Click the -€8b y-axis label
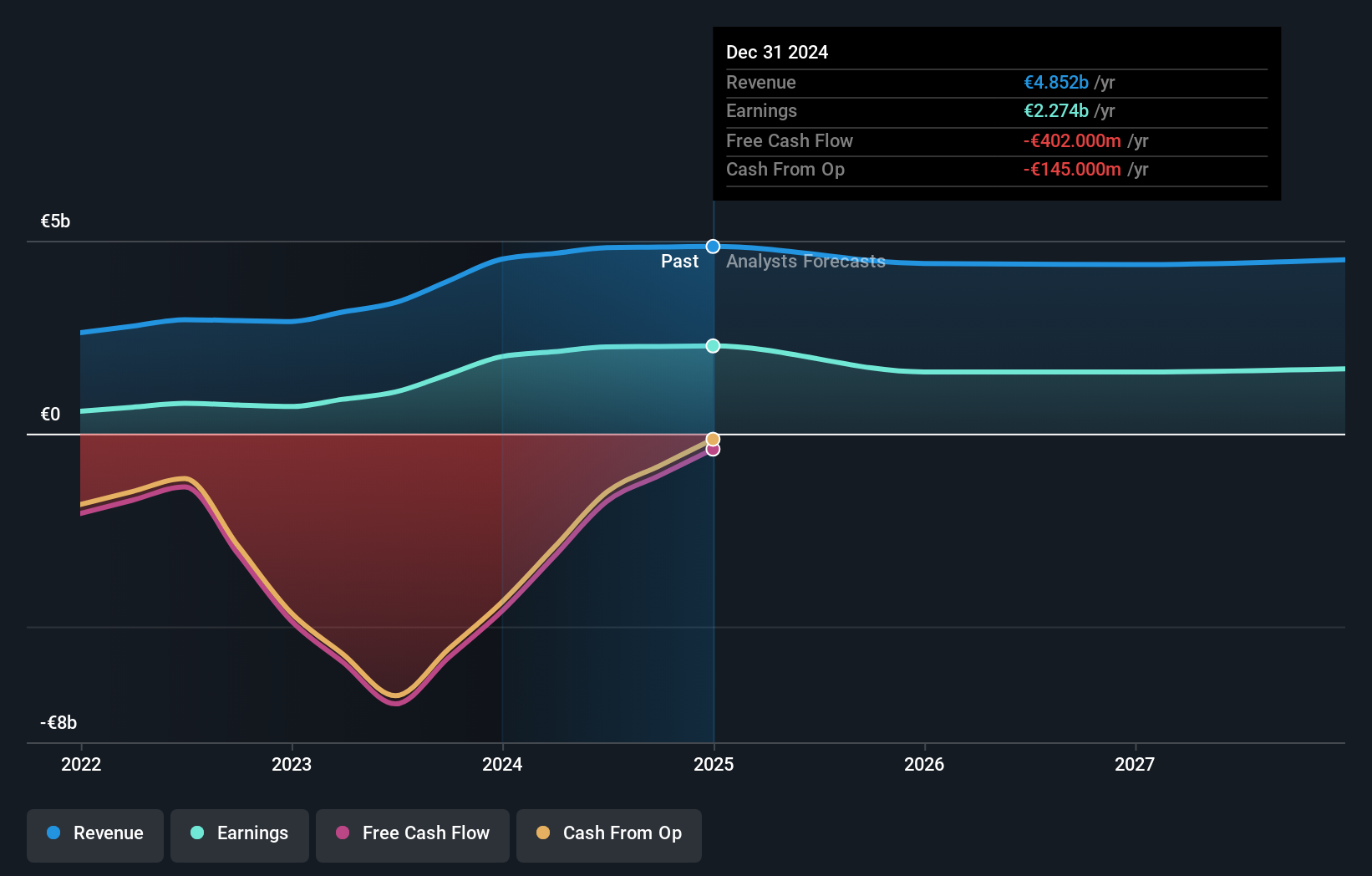The height and width of the screenshot is (876, 1372). point(58,723)
